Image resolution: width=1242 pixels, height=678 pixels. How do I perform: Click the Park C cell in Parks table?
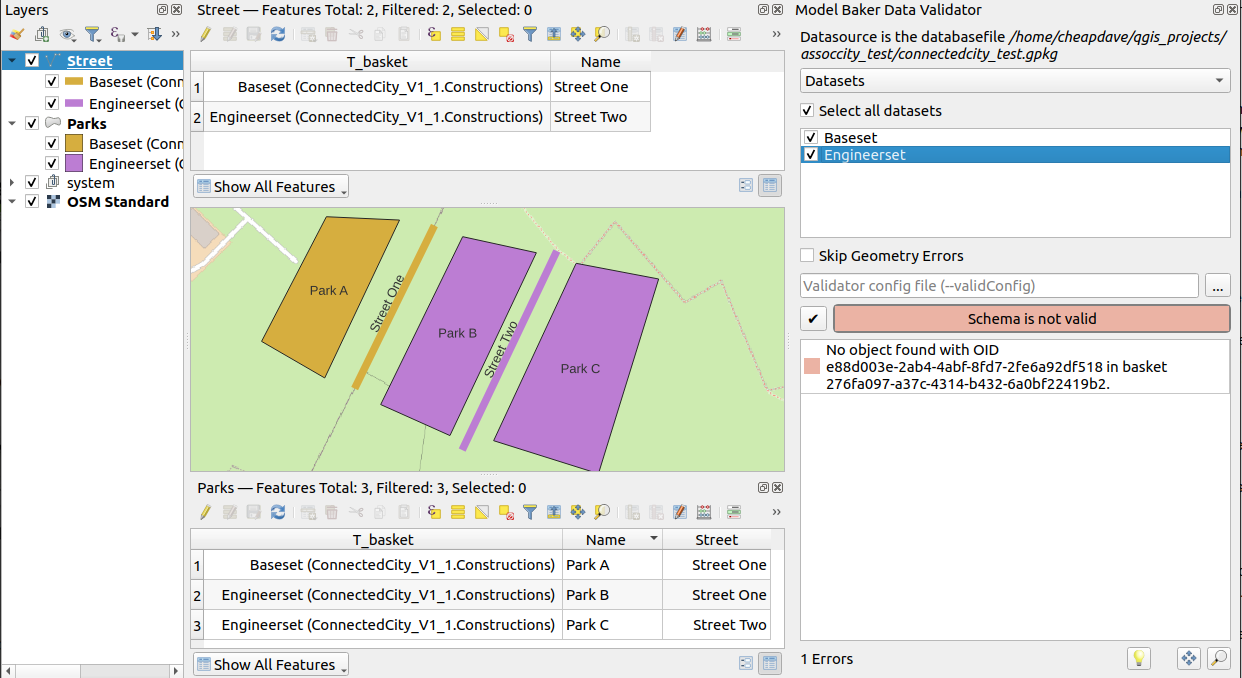pos(612,625)
